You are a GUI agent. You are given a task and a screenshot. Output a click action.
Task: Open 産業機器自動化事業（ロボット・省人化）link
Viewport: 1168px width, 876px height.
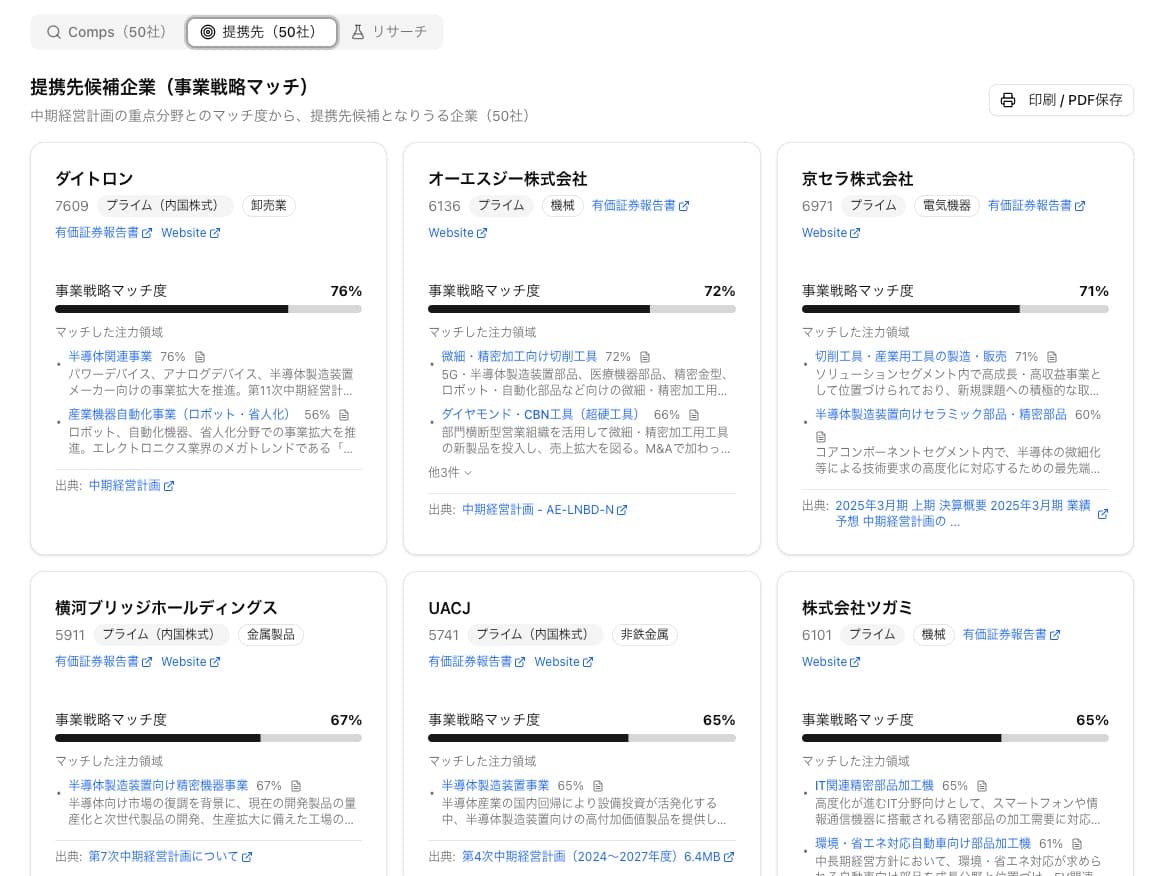coord(179,414)
